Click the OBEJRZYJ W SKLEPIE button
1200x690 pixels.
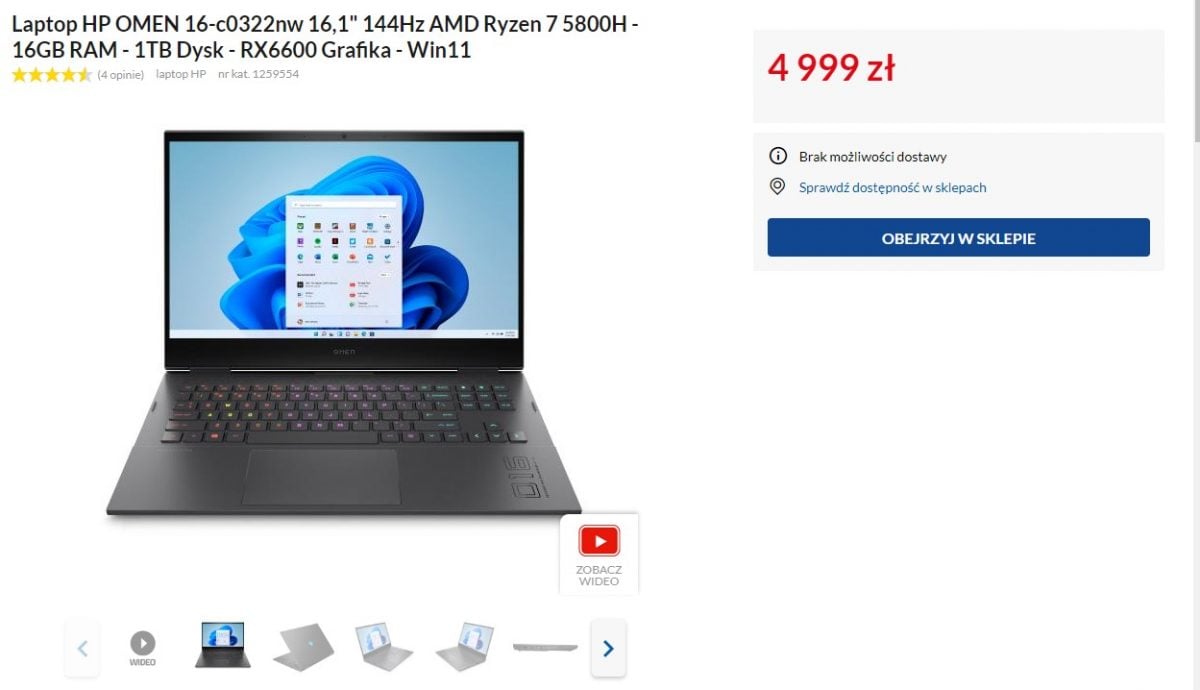coord(958,238)
